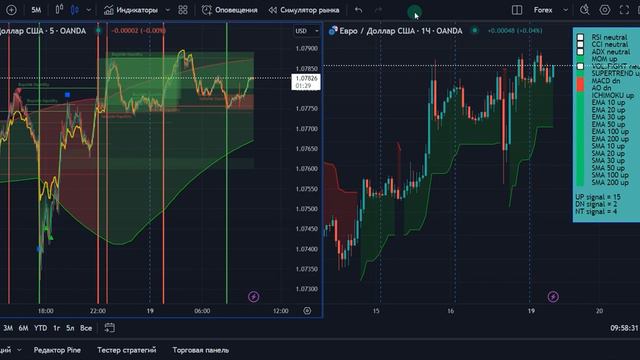Viewport: 640px width, 360px height.
Task: Redo the last action
Action: point(379,10)
